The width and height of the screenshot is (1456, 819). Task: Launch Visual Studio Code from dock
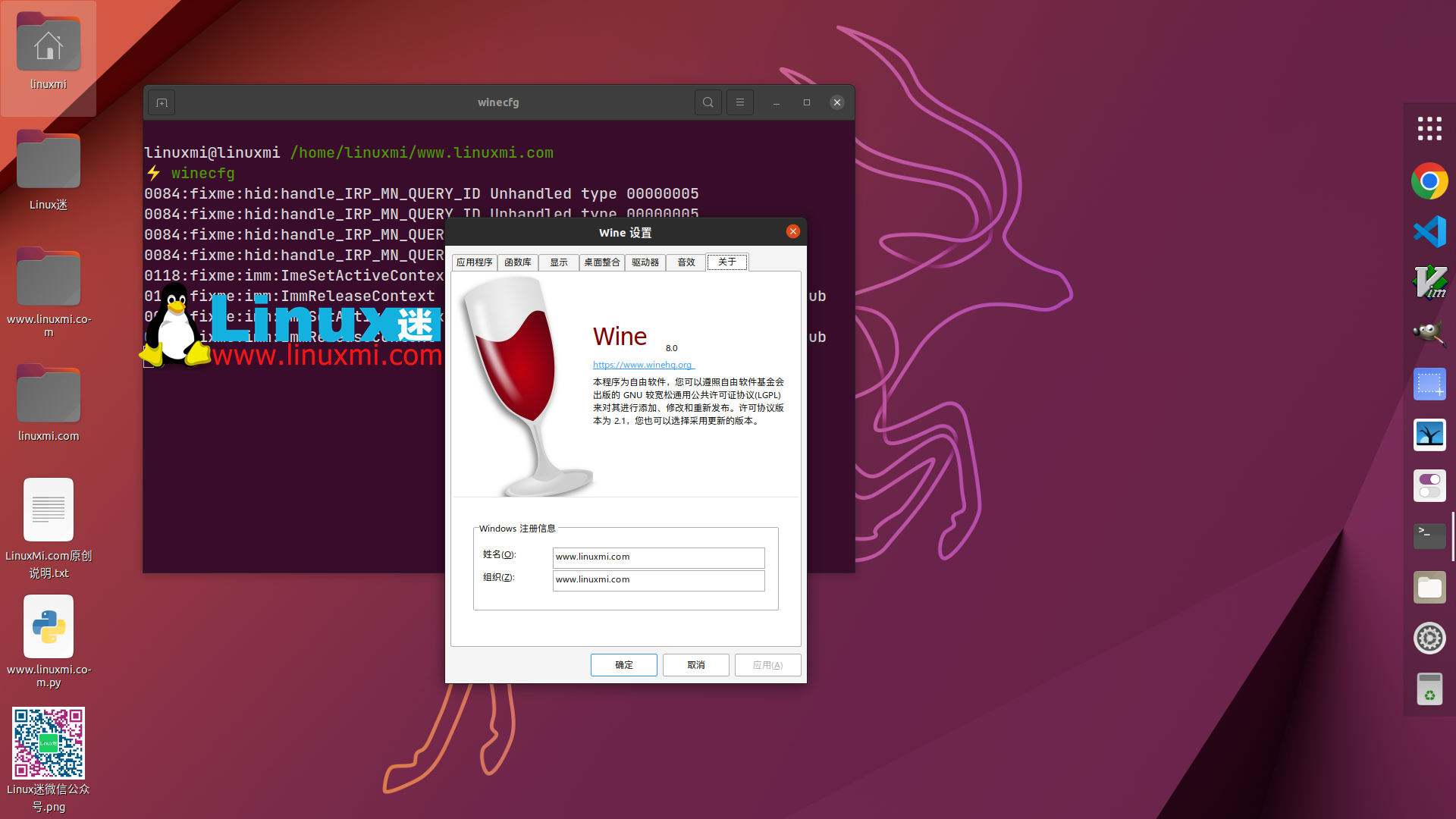coord(1429,231)
